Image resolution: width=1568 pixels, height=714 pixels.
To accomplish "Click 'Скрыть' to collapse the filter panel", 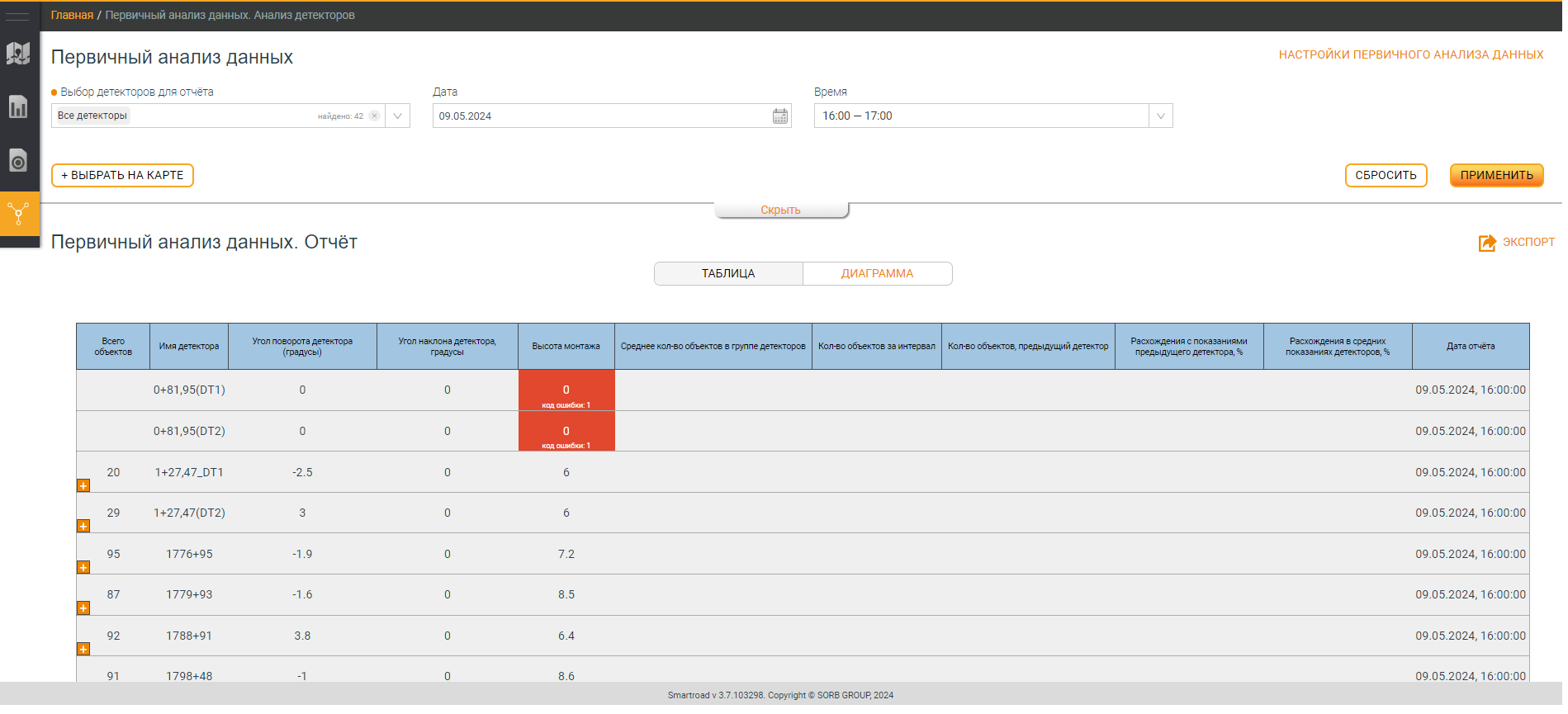I will pyautogui.click(x=781, y=210).
